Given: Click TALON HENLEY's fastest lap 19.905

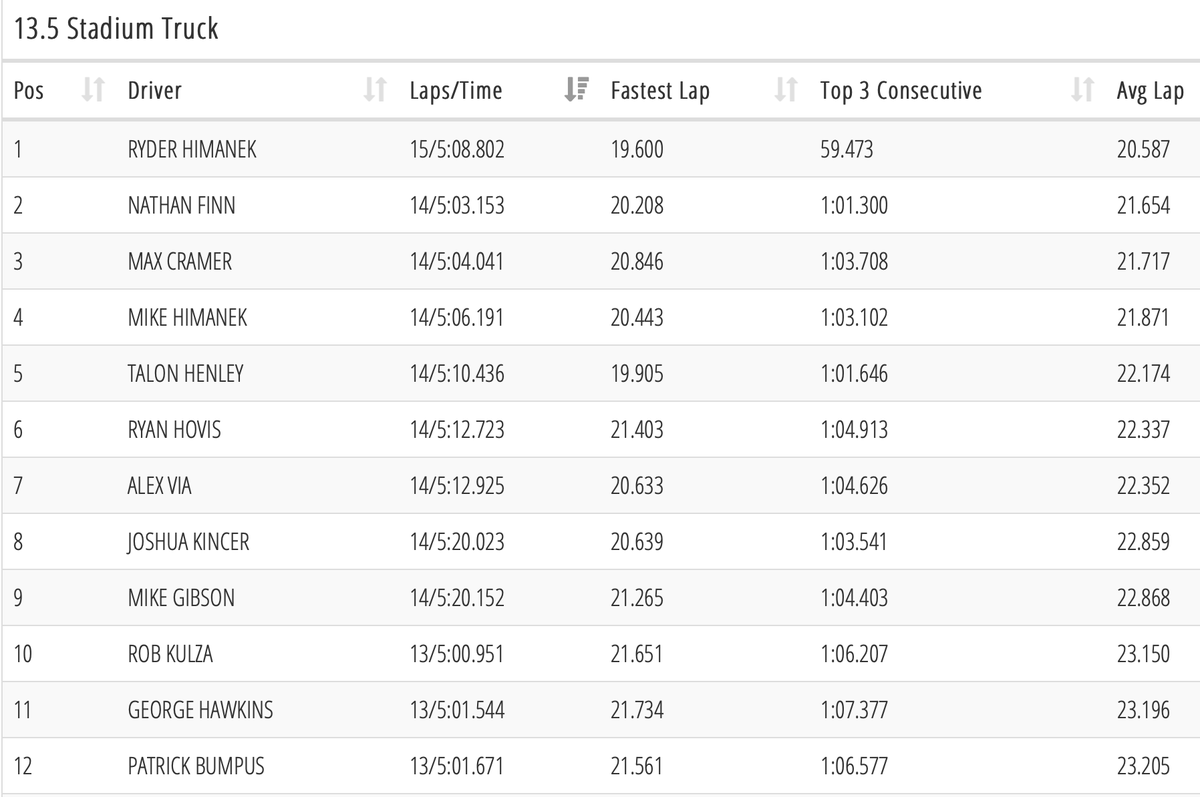Looking at the screenshot, I should [637, 374].
